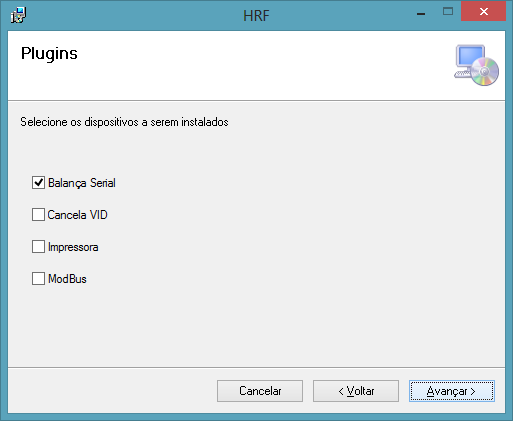
Task: Click the HRF installer icon in title bar
Action: click(x=18, y=15)
